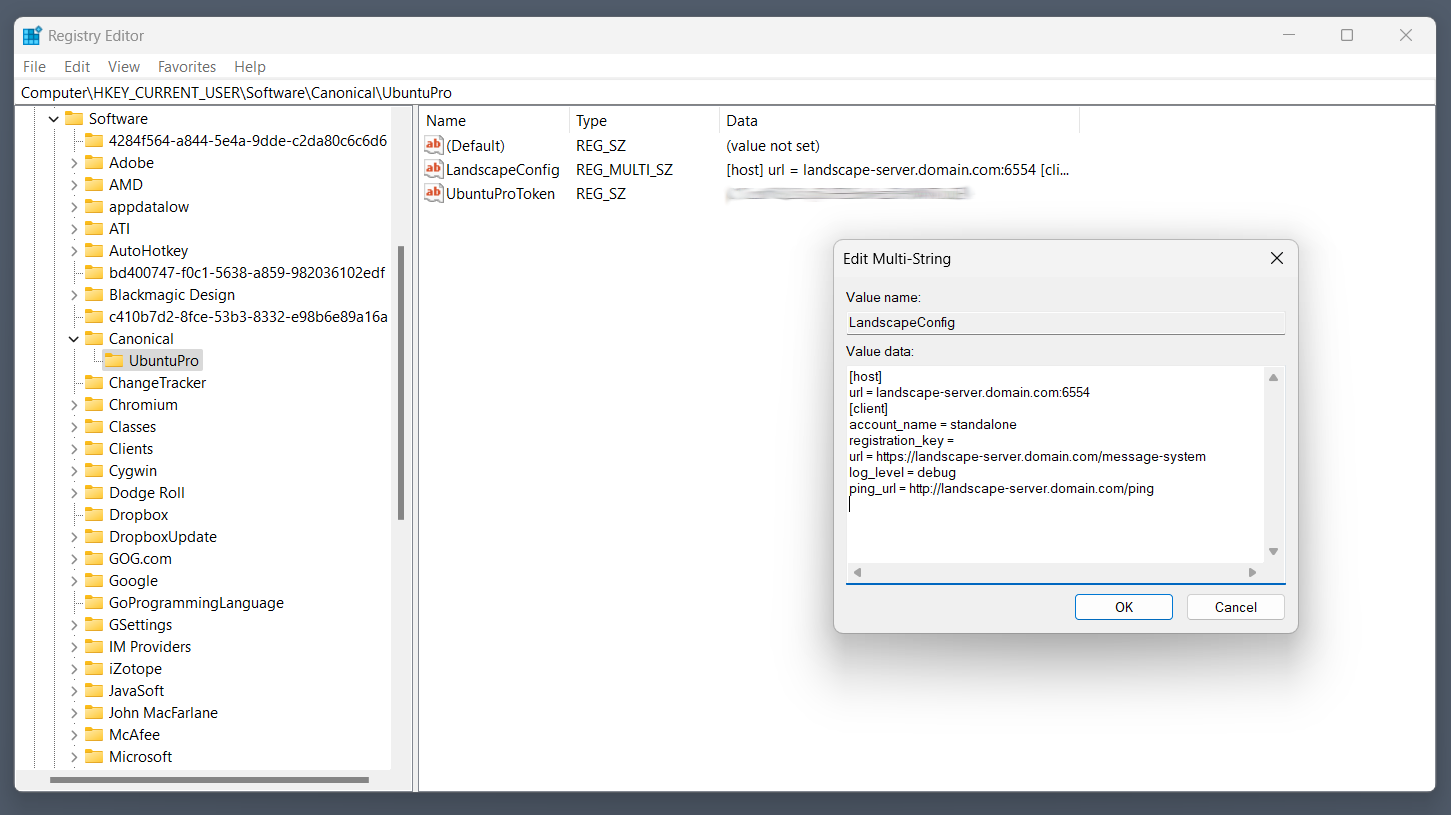Click the tree pane horizontal scrollbar

point(209,780)
